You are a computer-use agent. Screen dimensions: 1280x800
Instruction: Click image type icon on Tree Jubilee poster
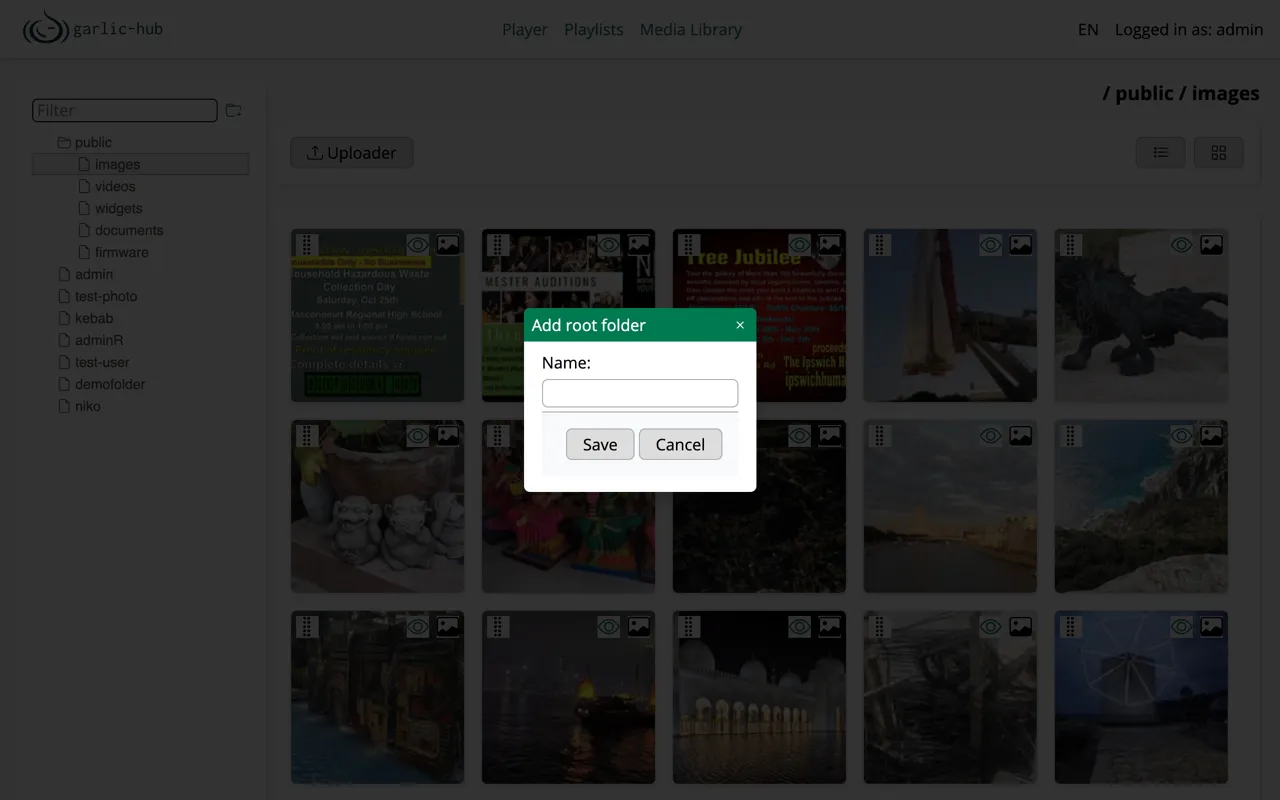point(830,244)
